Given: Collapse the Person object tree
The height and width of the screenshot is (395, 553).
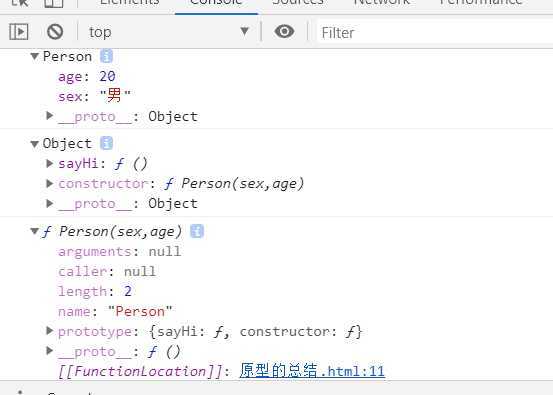Looking at the screenshot, I should click(x=35, y=56).
